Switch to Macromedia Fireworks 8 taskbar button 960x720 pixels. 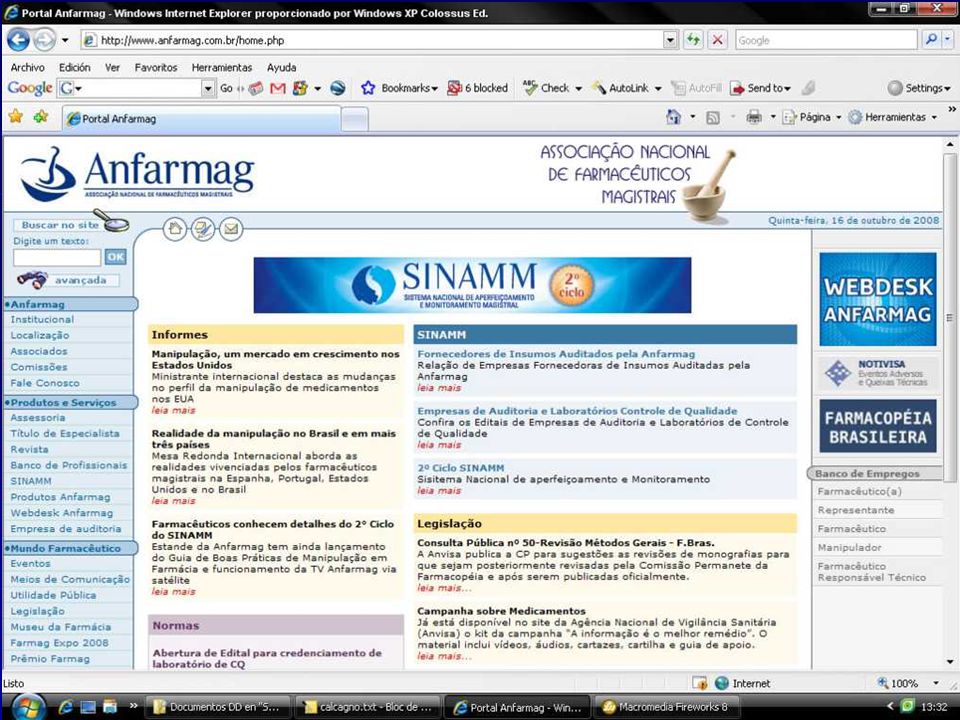coord(666,707)
